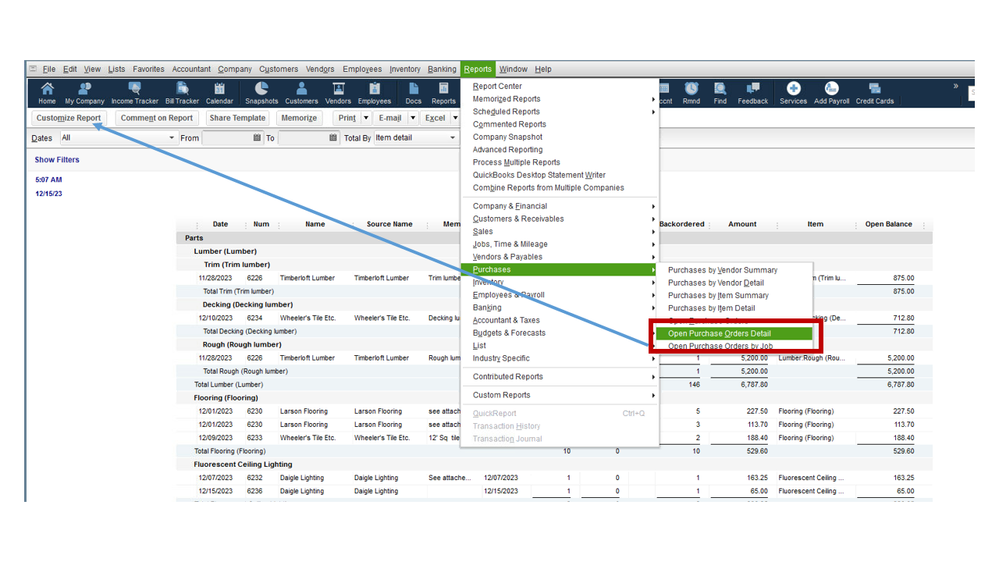Open the Services toolbar icon
Image resolution: width=999 pixels, height=562 pixels.
coord(793,93)
